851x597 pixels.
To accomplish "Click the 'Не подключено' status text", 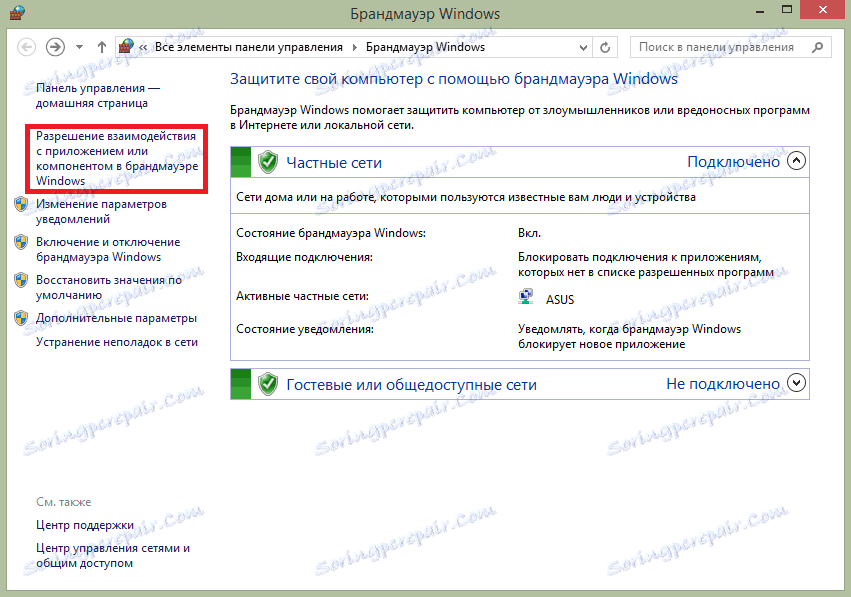I will [723, 384].
